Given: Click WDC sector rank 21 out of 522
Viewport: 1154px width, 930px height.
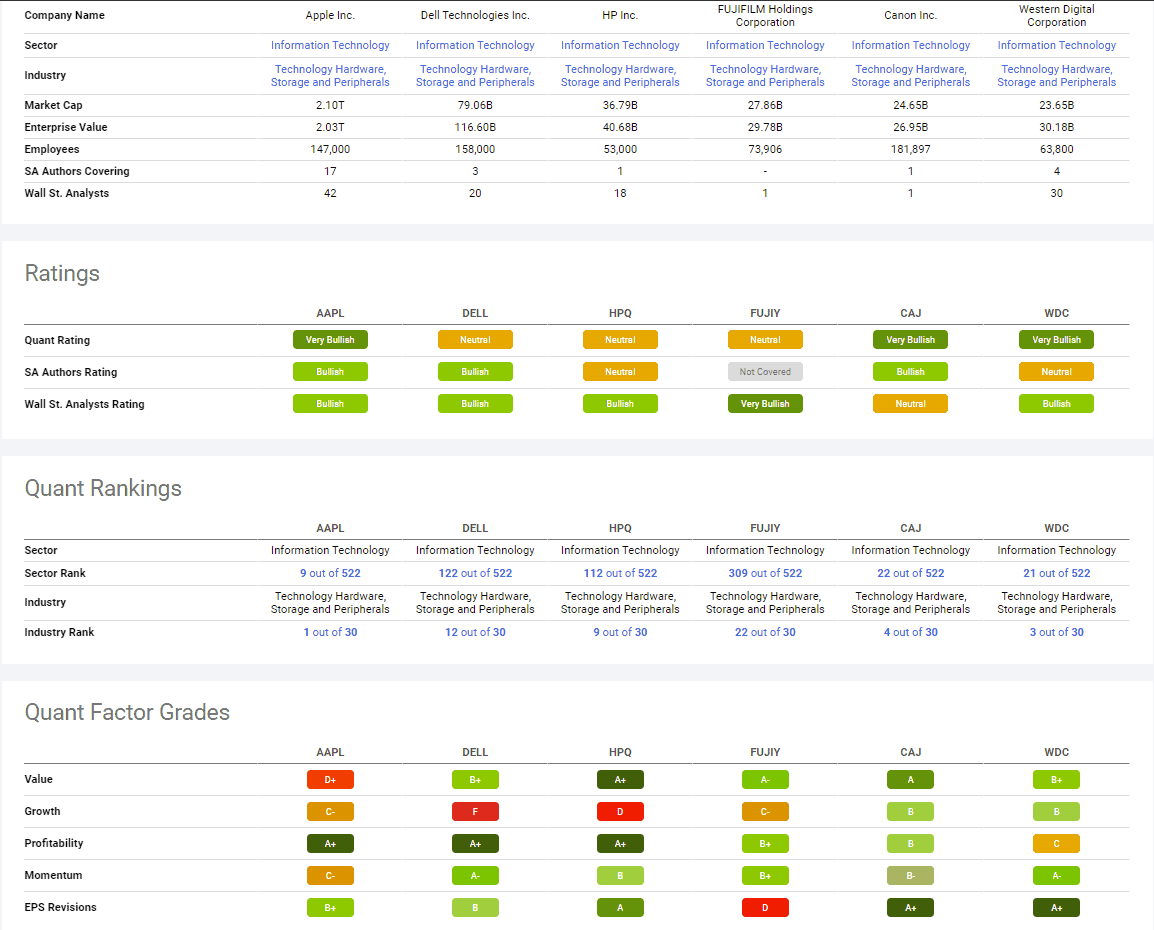Looking at the screenshot, I should [1056, 573].
